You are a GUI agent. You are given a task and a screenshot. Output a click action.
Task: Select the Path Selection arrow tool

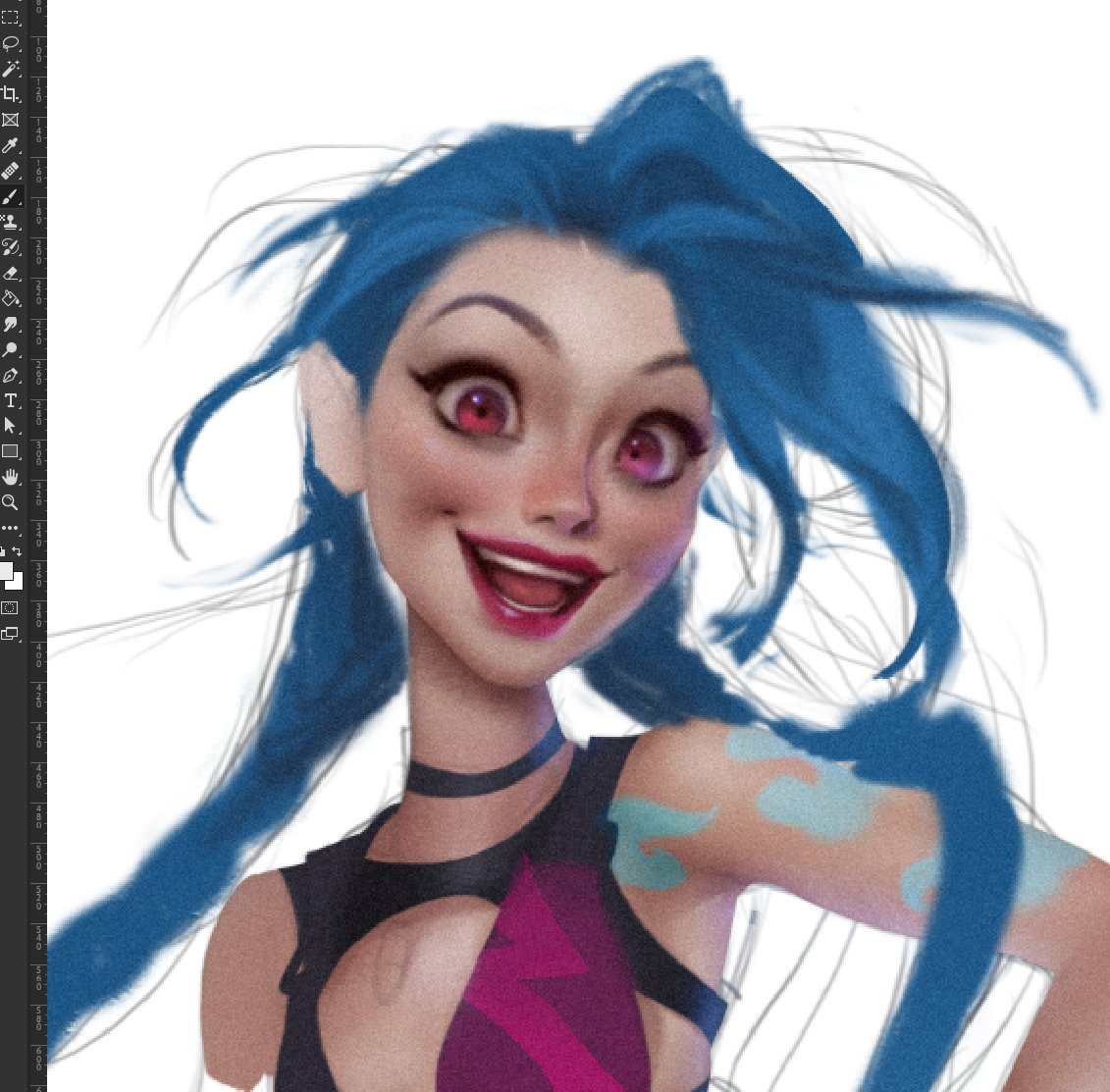click(x=10, y=426)
